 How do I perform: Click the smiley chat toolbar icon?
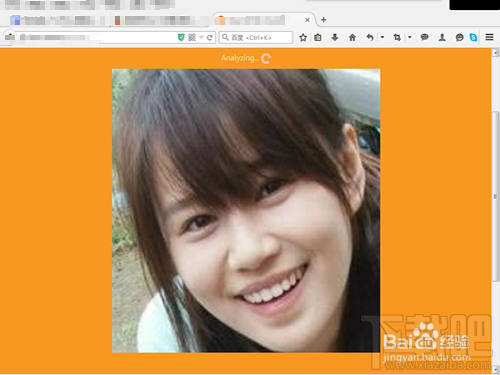click(459, 38)
